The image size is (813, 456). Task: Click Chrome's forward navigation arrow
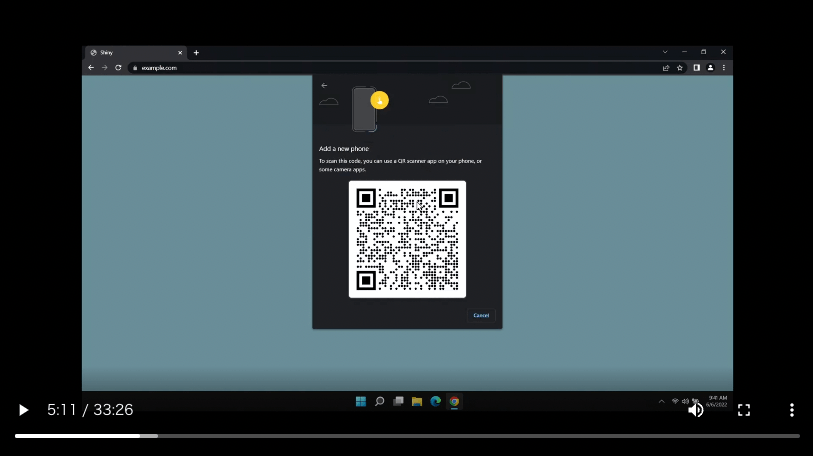coord(105,68)
